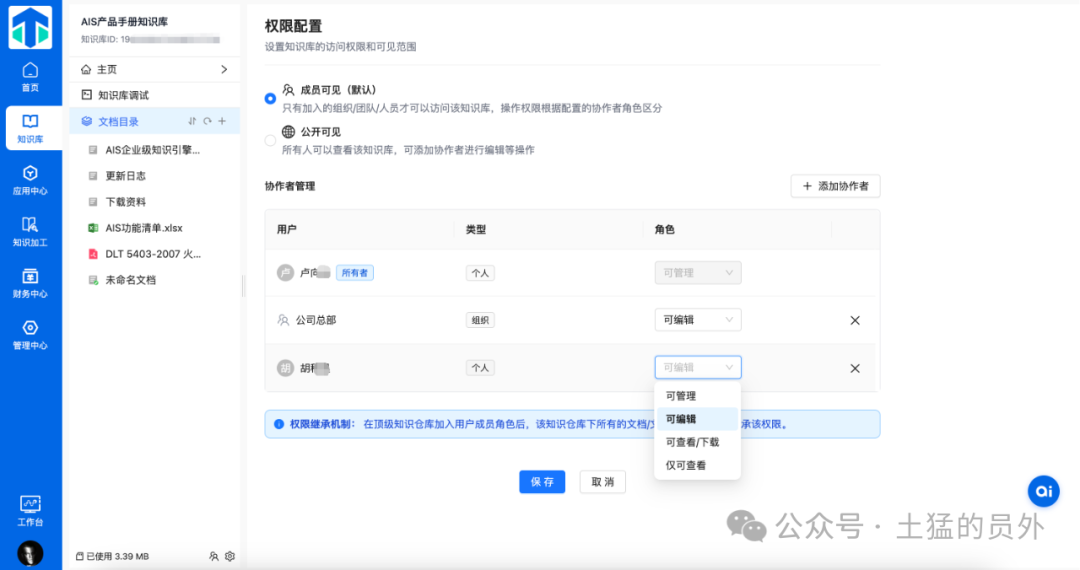Click the 个人 tag in owner row
Viewport: 1080px width, 570px height.
click(480, 273)
